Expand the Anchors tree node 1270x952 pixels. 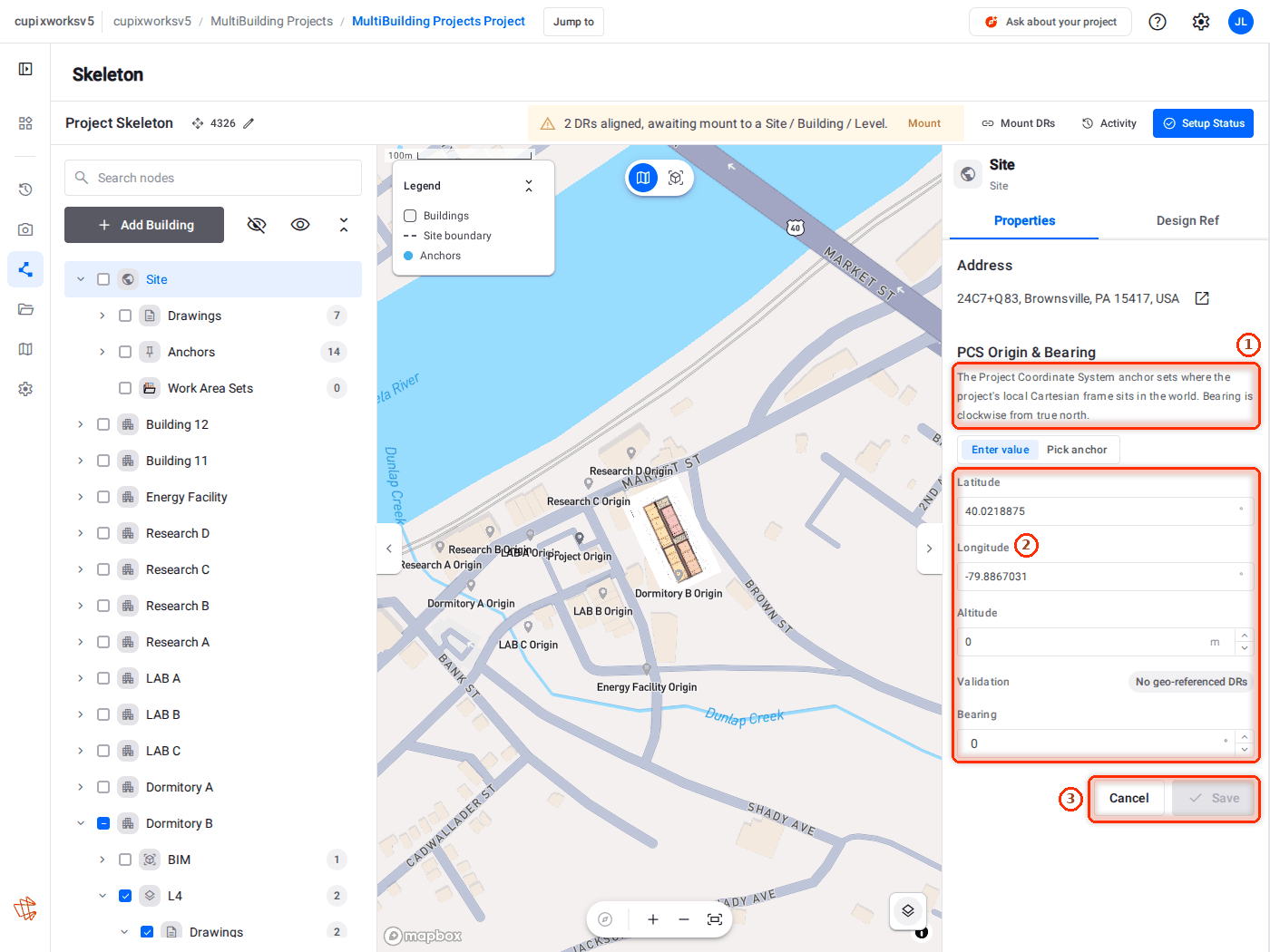102,352
